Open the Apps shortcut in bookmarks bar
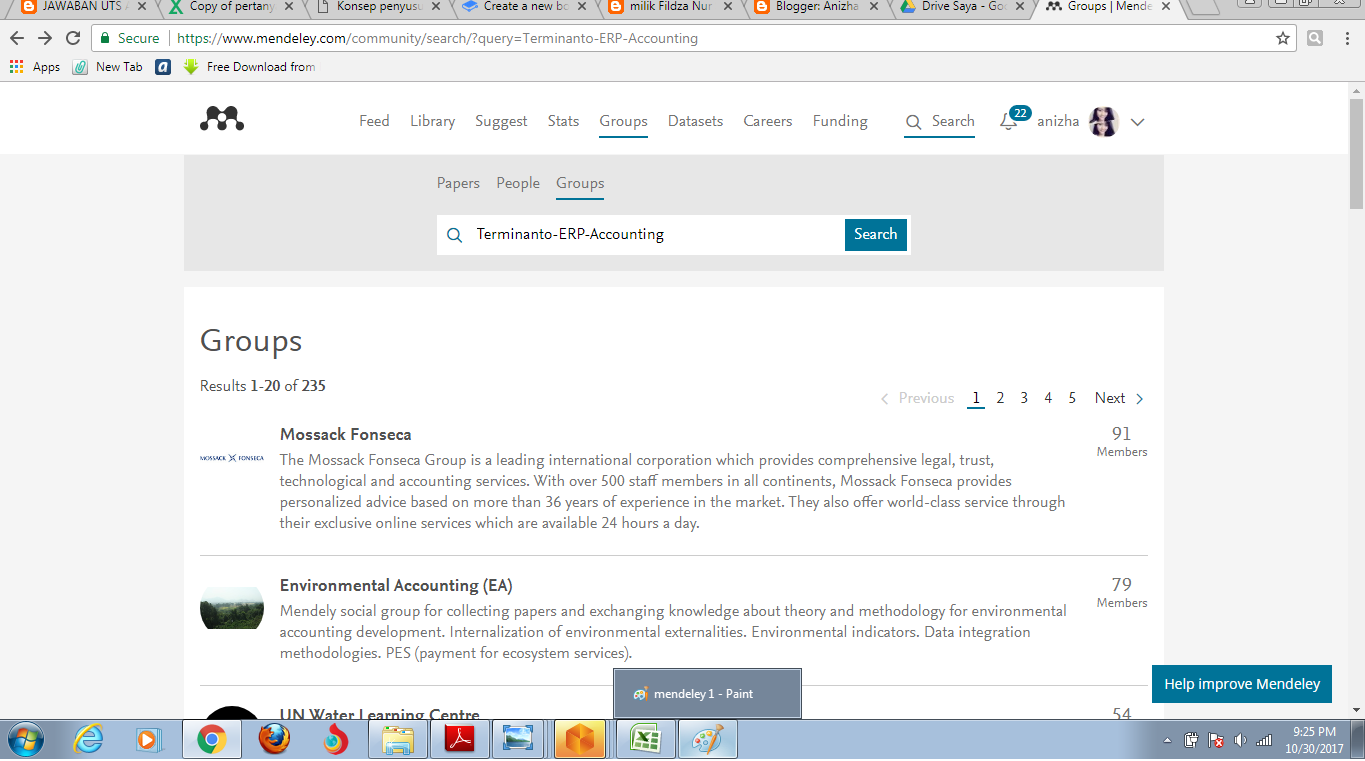Viewport: 1365px width, 761px height. [35, 67]
